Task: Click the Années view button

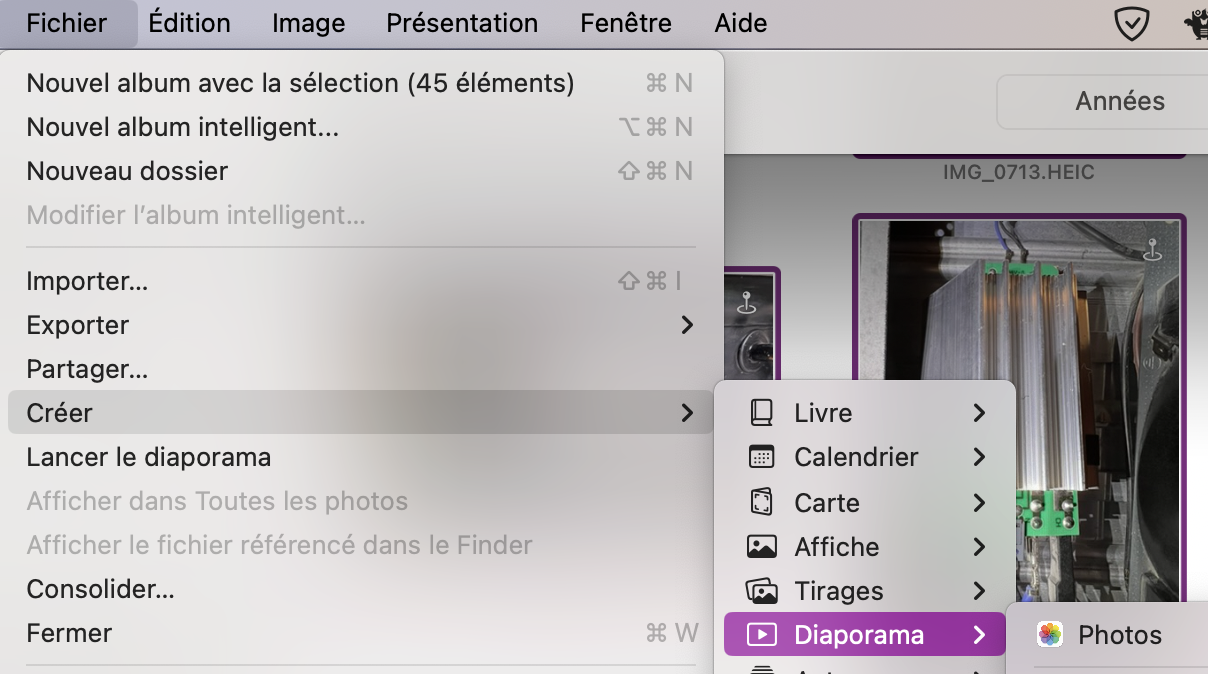Action: (1119, 101)
